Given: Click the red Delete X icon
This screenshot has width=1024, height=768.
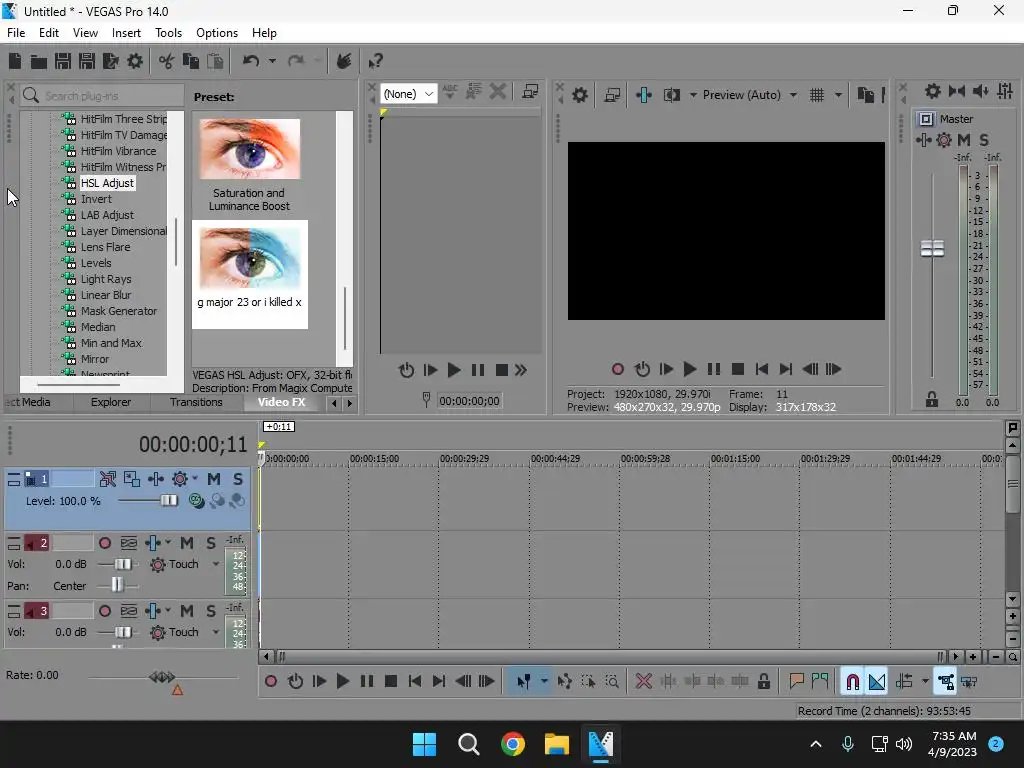Looking at the screenshot, I should [643, 682].
